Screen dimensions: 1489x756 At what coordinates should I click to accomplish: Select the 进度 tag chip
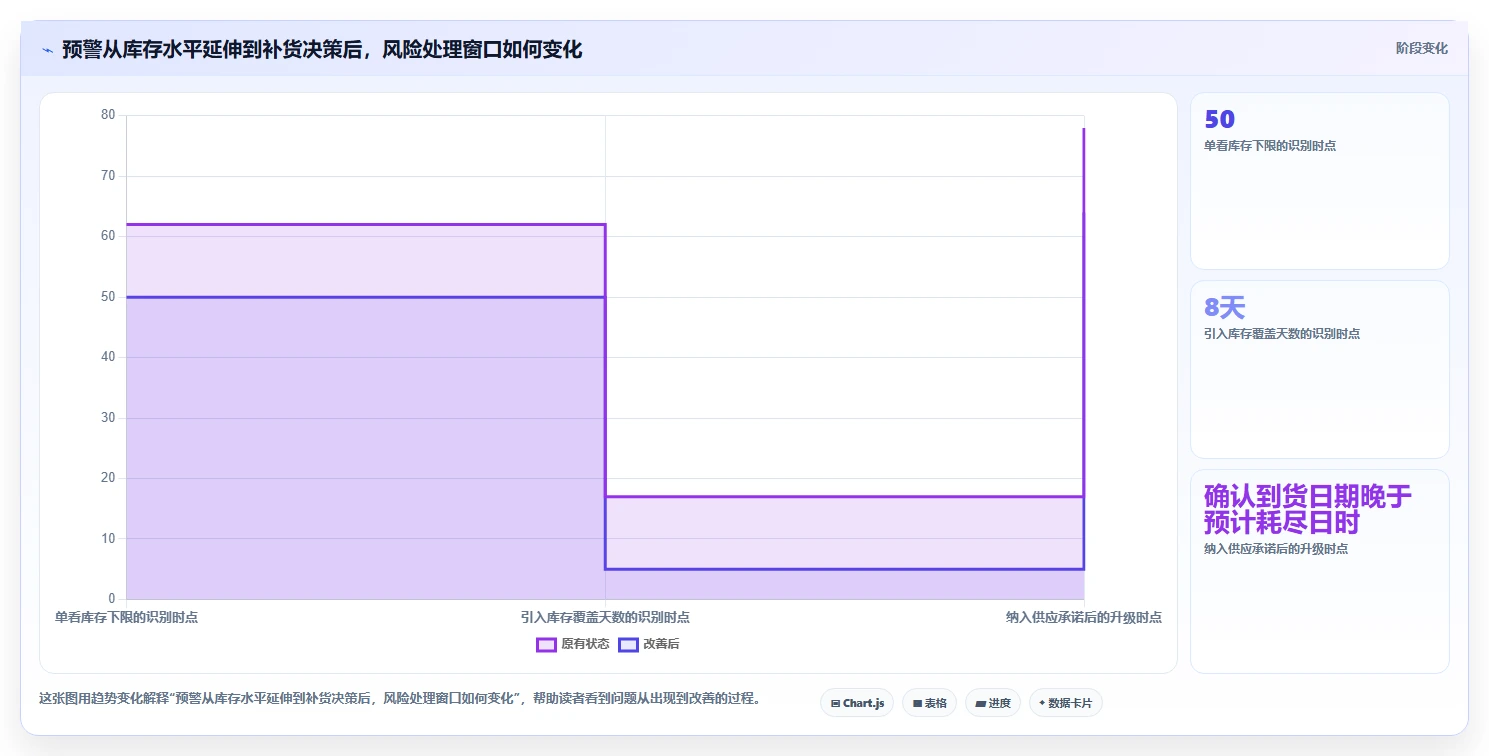pos(993,703)
